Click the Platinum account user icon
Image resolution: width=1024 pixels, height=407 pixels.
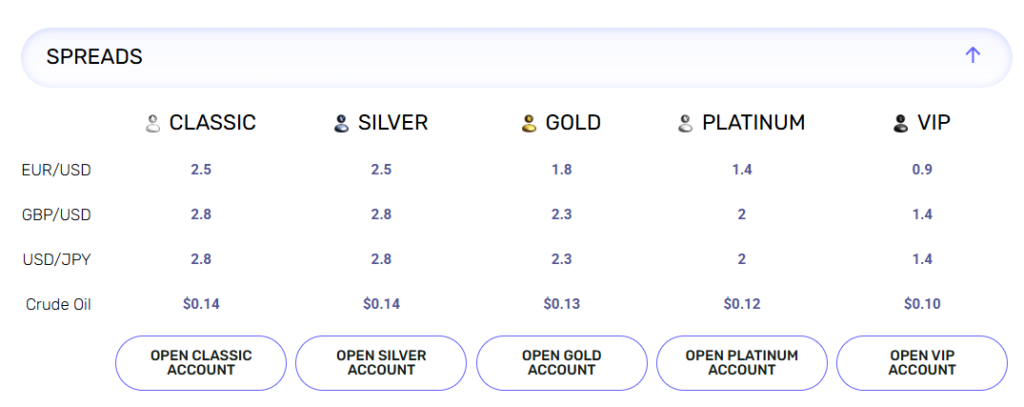pos(685,124)
